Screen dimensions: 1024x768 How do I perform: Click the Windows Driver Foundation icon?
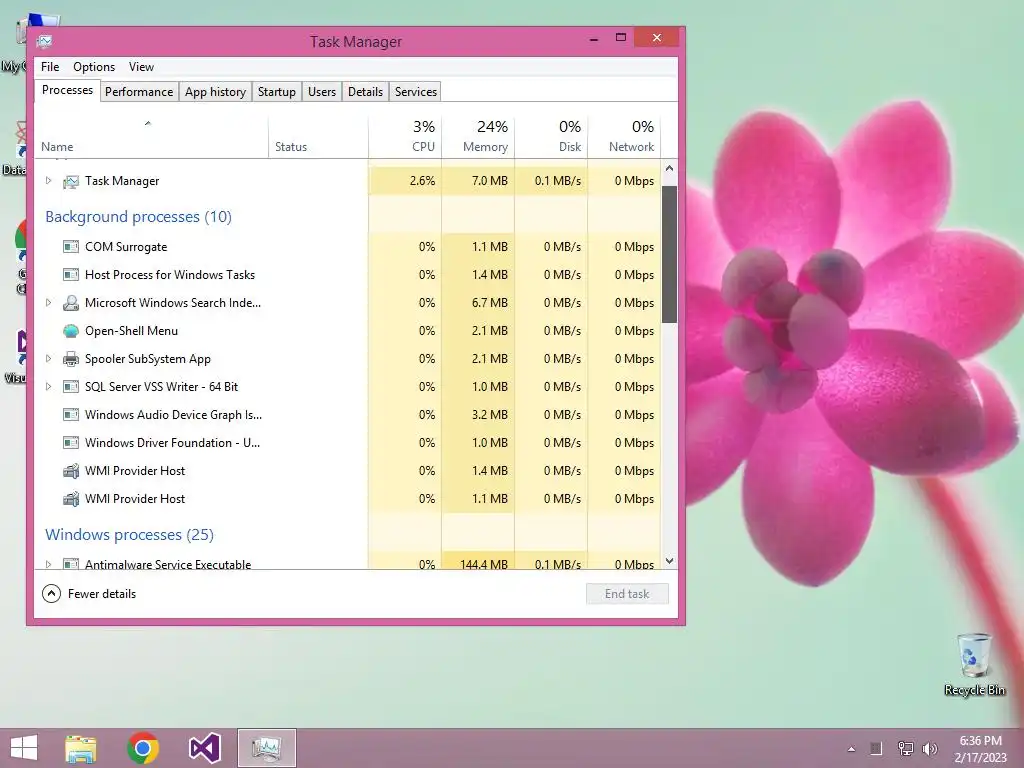71,443
